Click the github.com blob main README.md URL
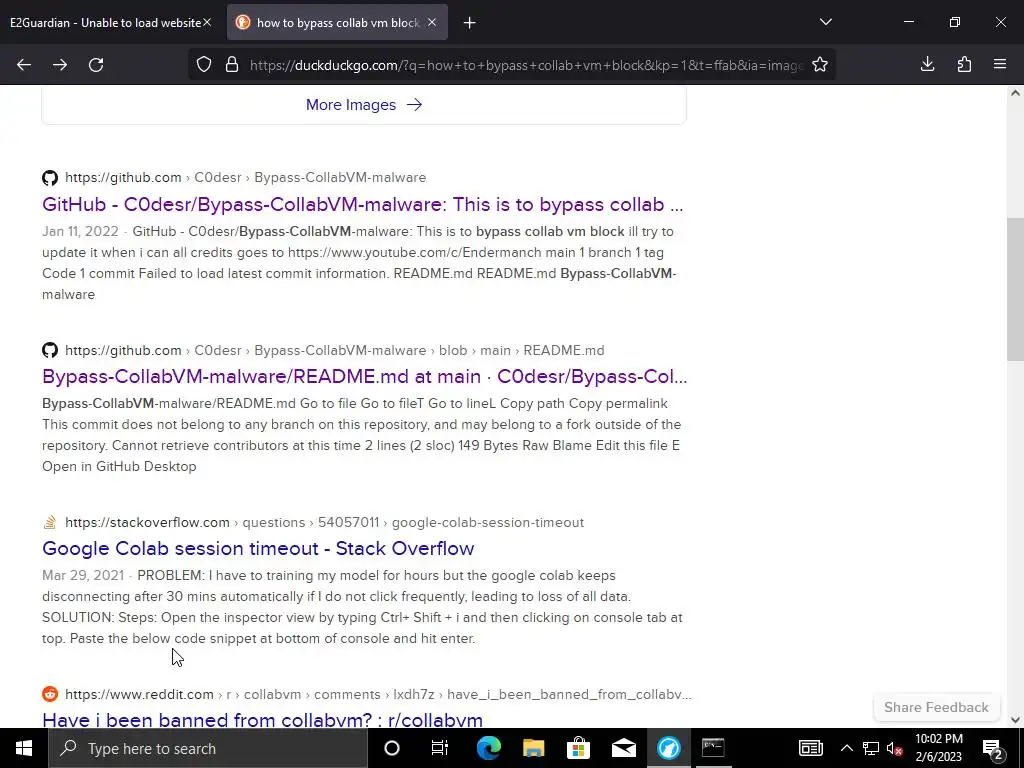Image resolution: width=1024 pixels, height=768 pixels. (335, 350)
